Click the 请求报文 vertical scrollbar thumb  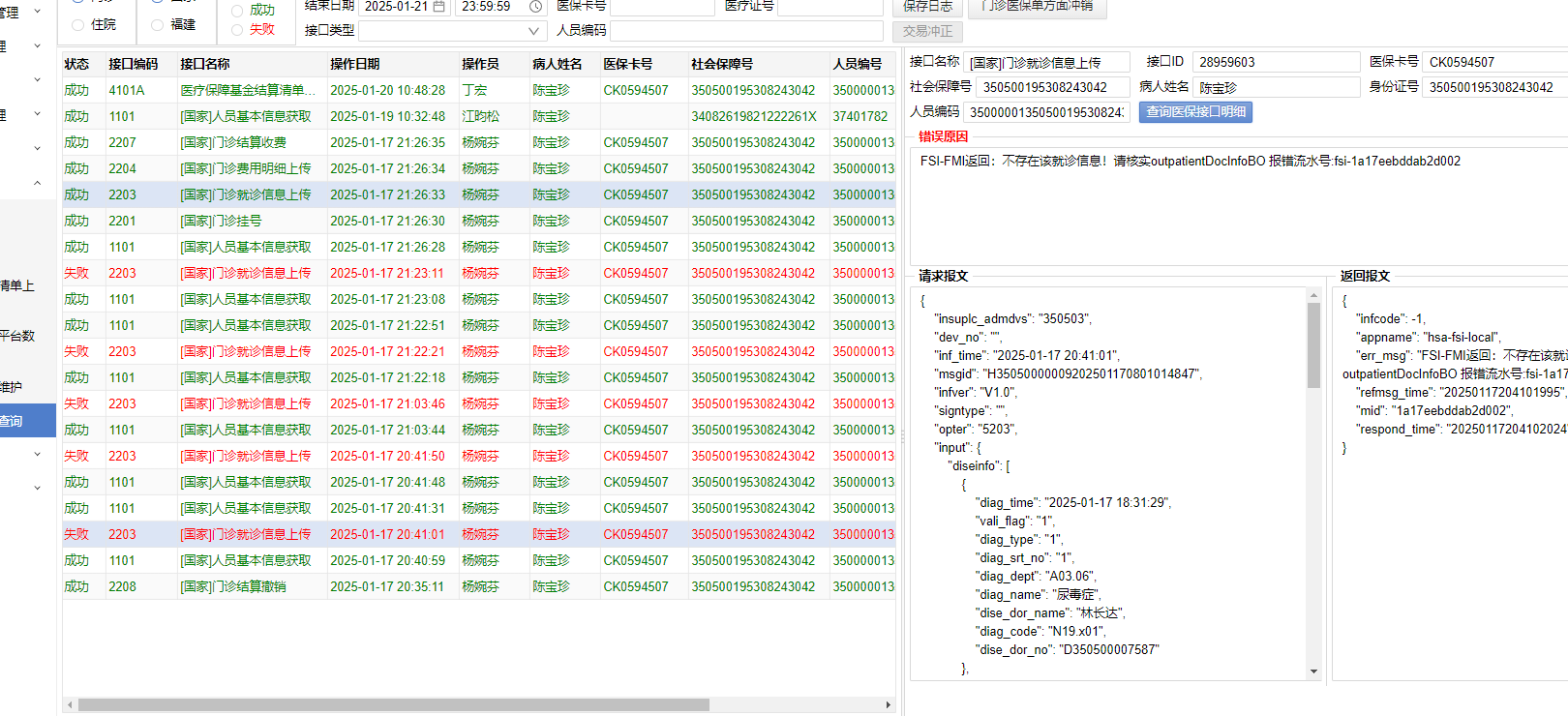1313,345
